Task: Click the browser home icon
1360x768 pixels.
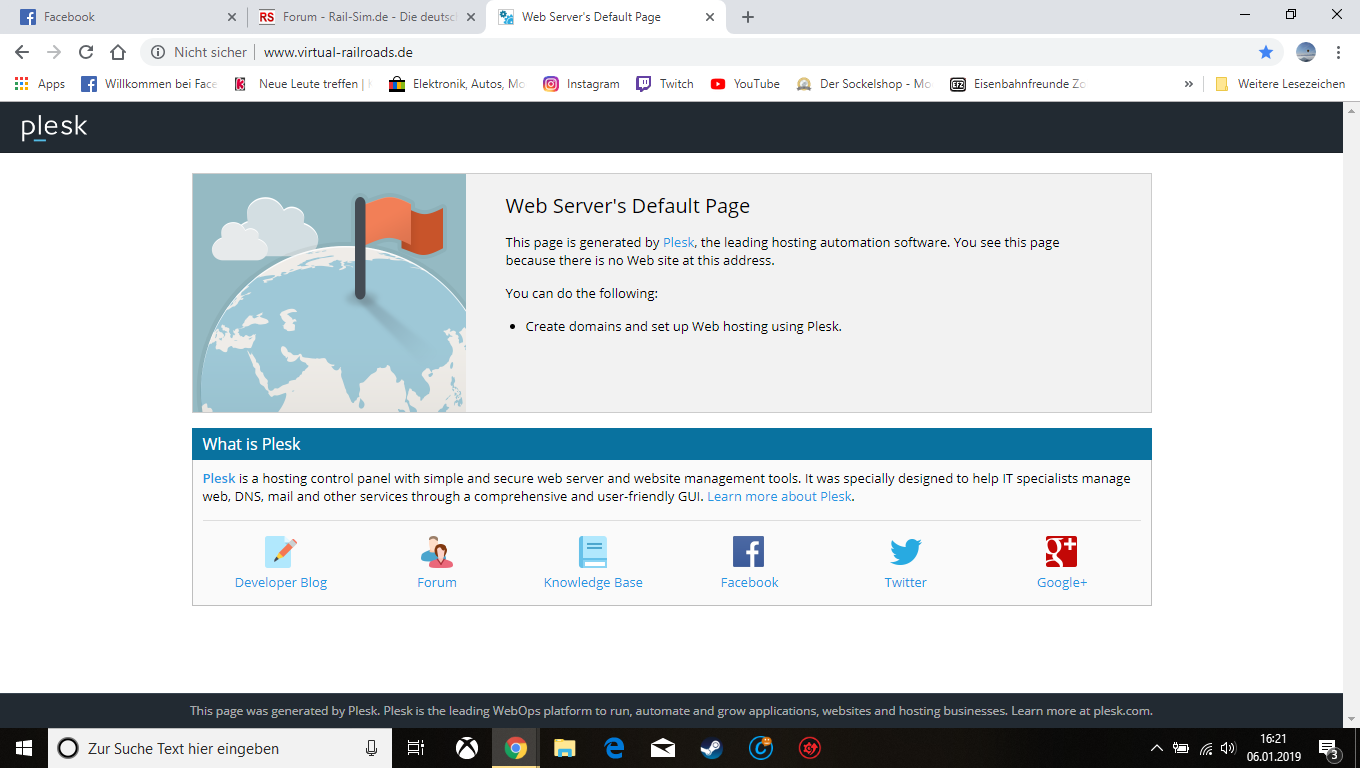Action: pyautogui.click(x=118, y=52)
